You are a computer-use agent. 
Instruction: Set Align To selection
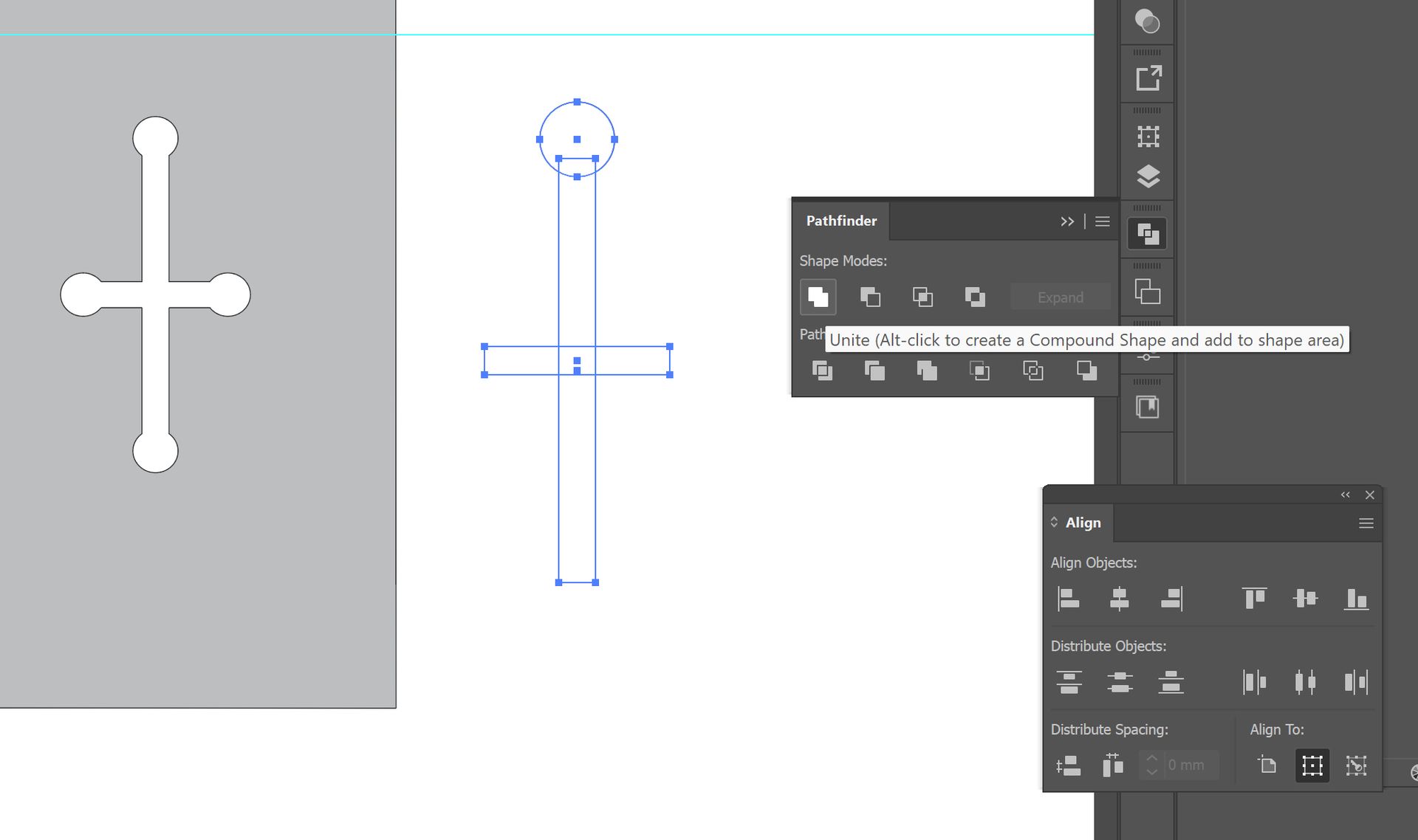[1312, 765]
